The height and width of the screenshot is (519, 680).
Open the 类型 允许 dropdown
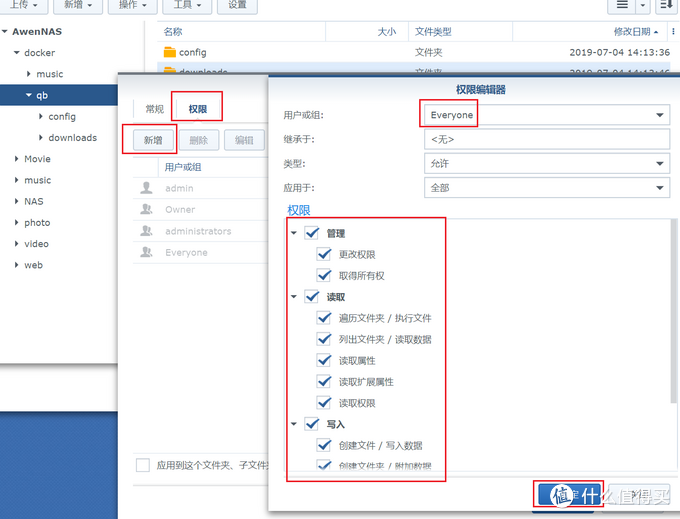[660, 164]
